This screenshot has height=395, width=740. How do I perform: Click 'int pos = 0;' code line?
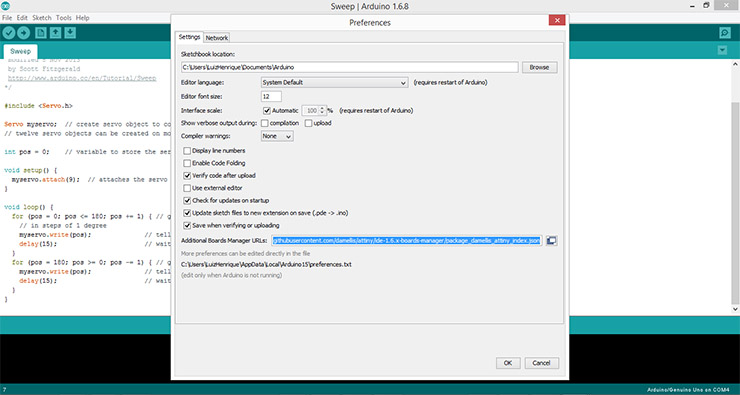(x=26, y=152)
